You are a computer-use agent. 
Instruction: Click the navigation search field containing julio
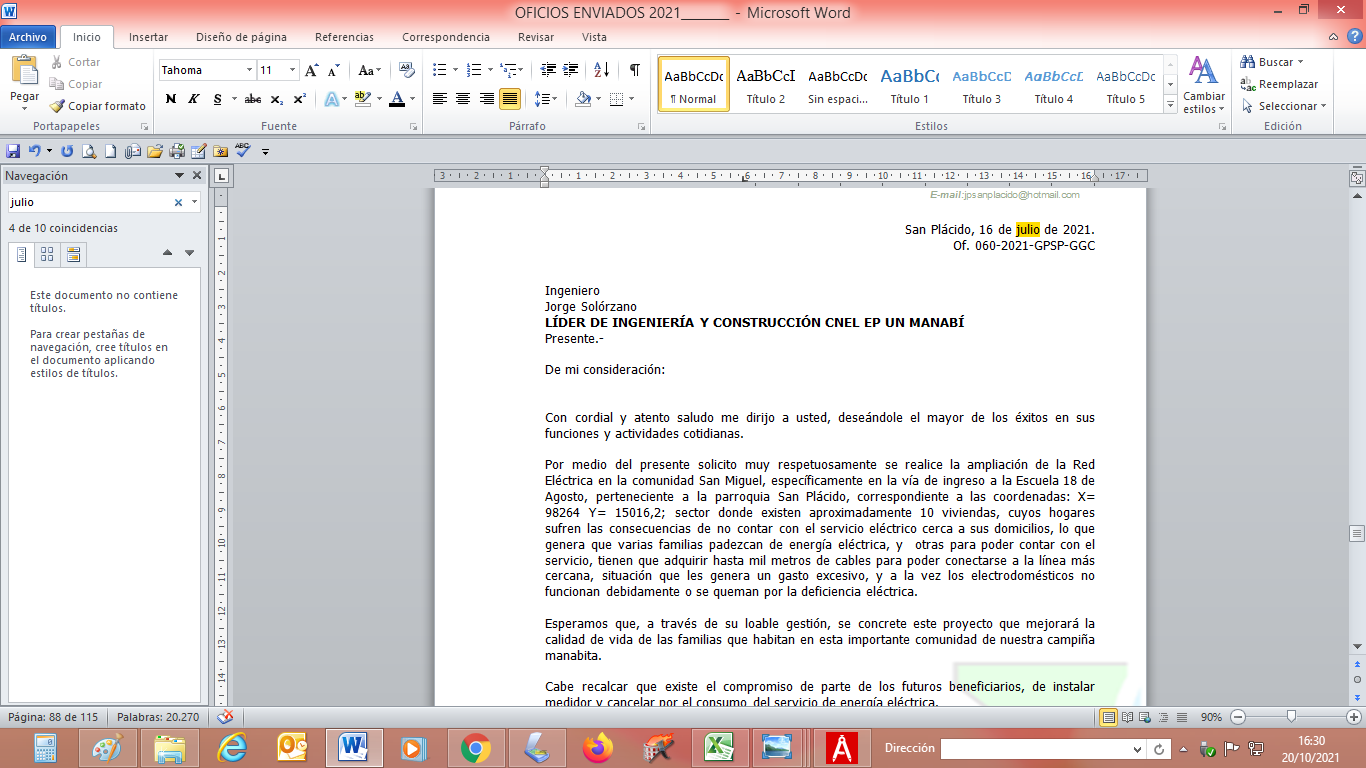90,202
